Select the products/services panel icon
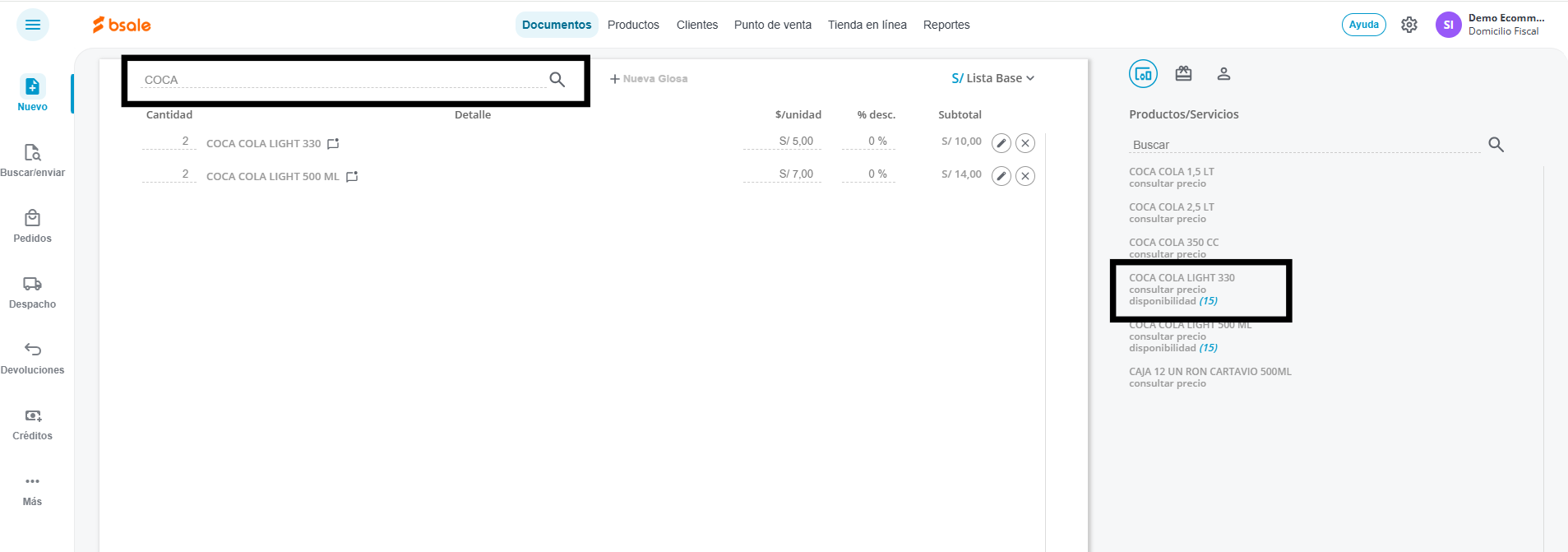The image size is (1568, 552). point(1143,74)
